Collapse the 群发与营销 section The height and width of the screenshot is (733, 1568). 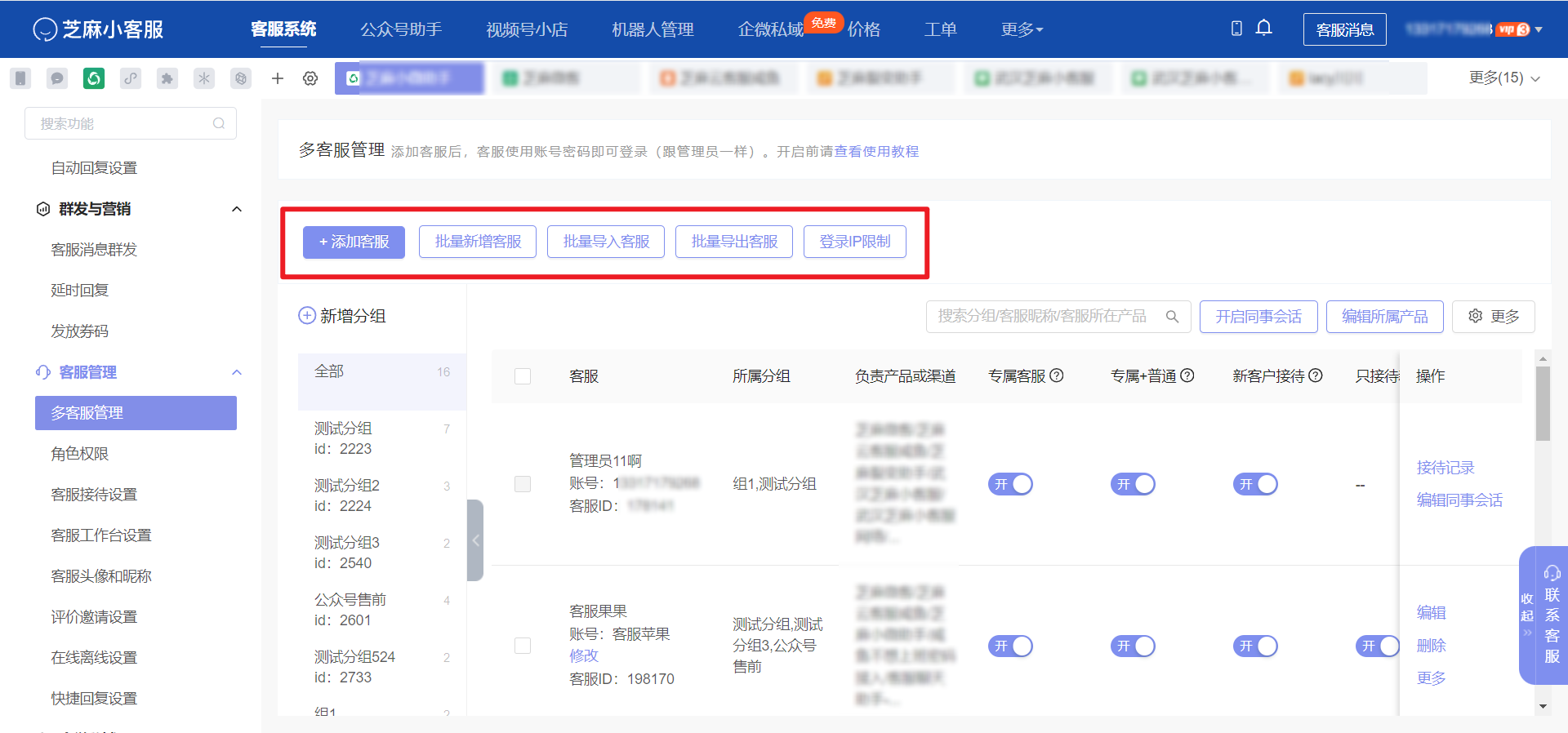pos(237,209)
